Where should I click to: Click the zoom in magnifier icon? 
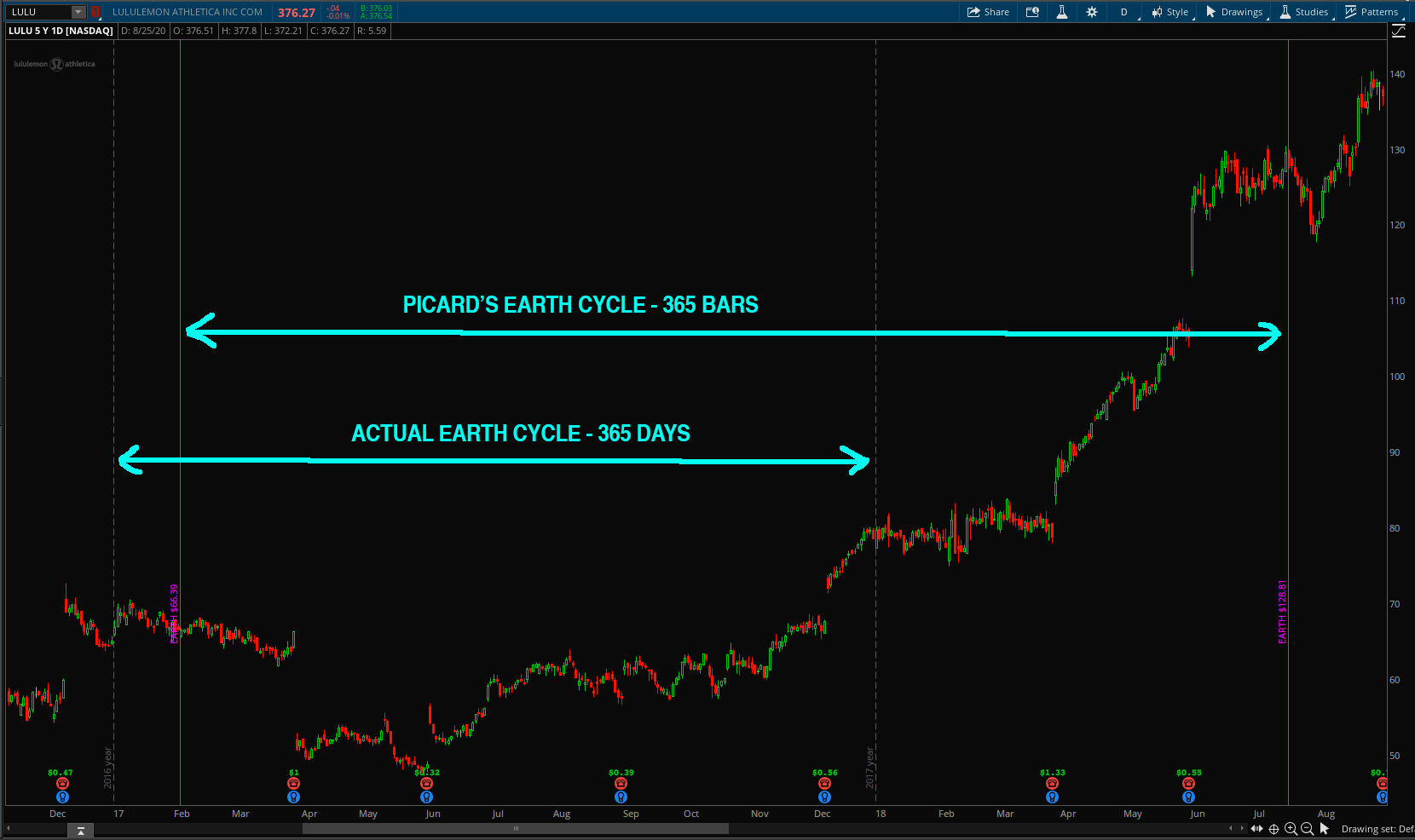click(x=1291, y=829)
